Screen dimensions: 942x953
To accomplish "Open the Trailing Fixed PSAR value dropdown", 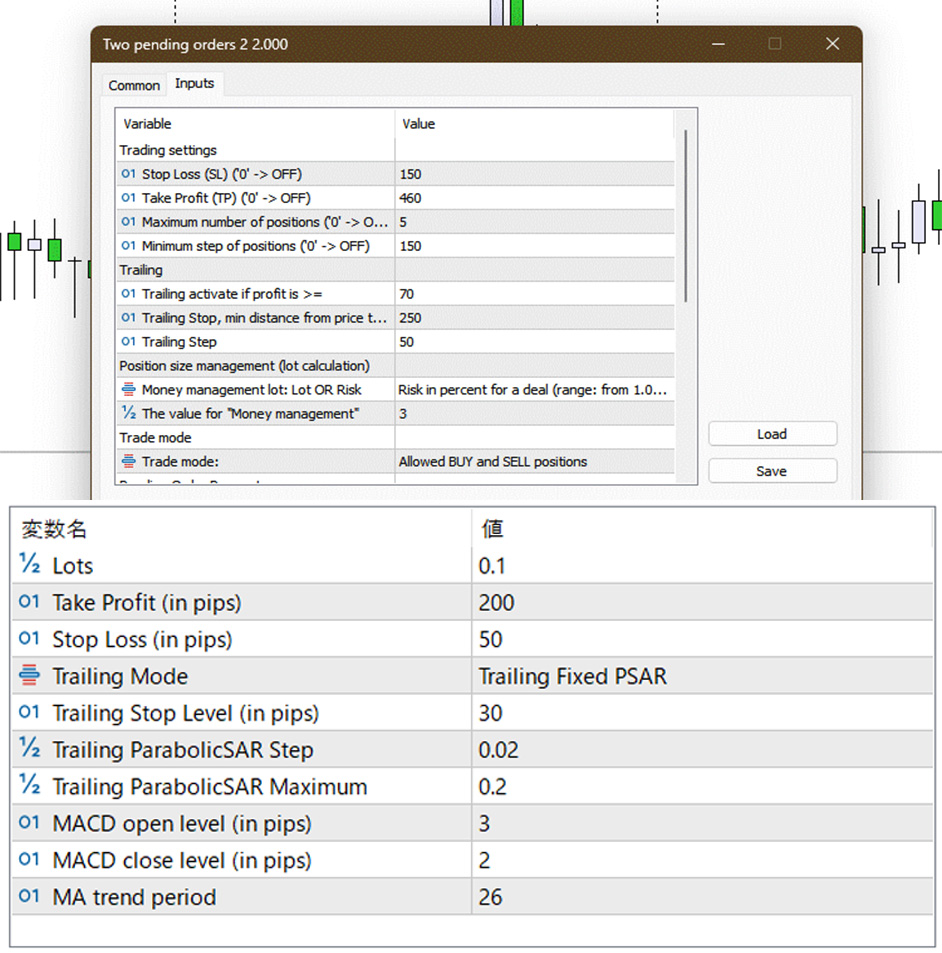I will (x=702, y=676).
